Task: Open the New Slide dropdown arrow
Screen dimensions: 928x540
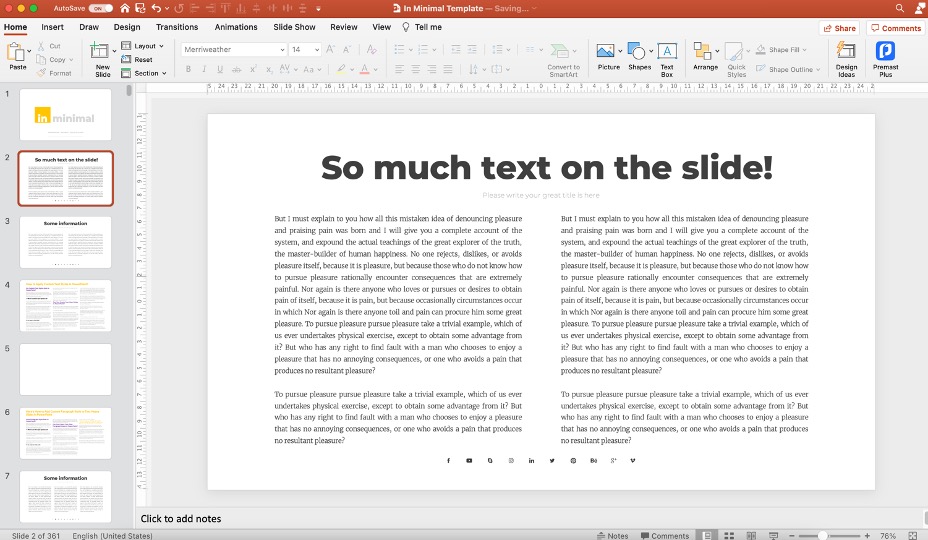Action: (114, 51)
